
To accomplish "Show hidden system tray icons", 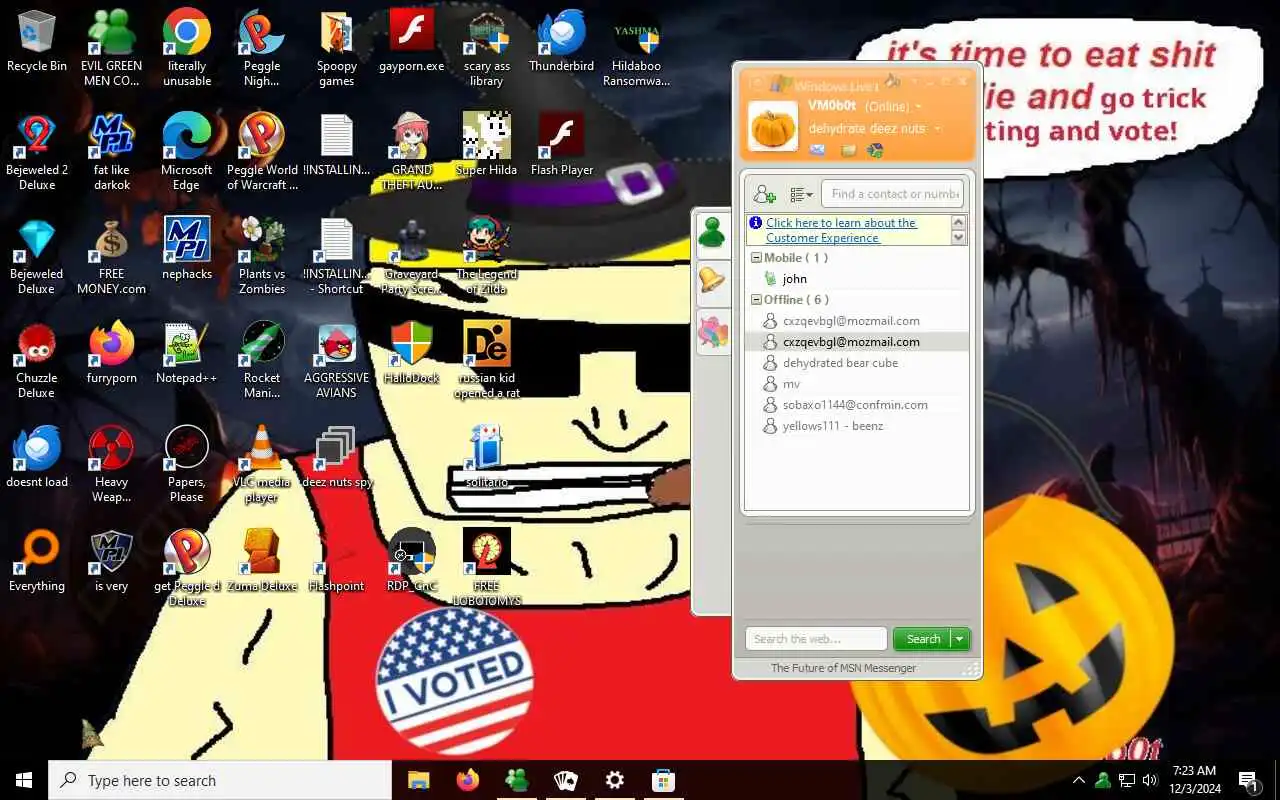I will click(x=1078, y=780).
